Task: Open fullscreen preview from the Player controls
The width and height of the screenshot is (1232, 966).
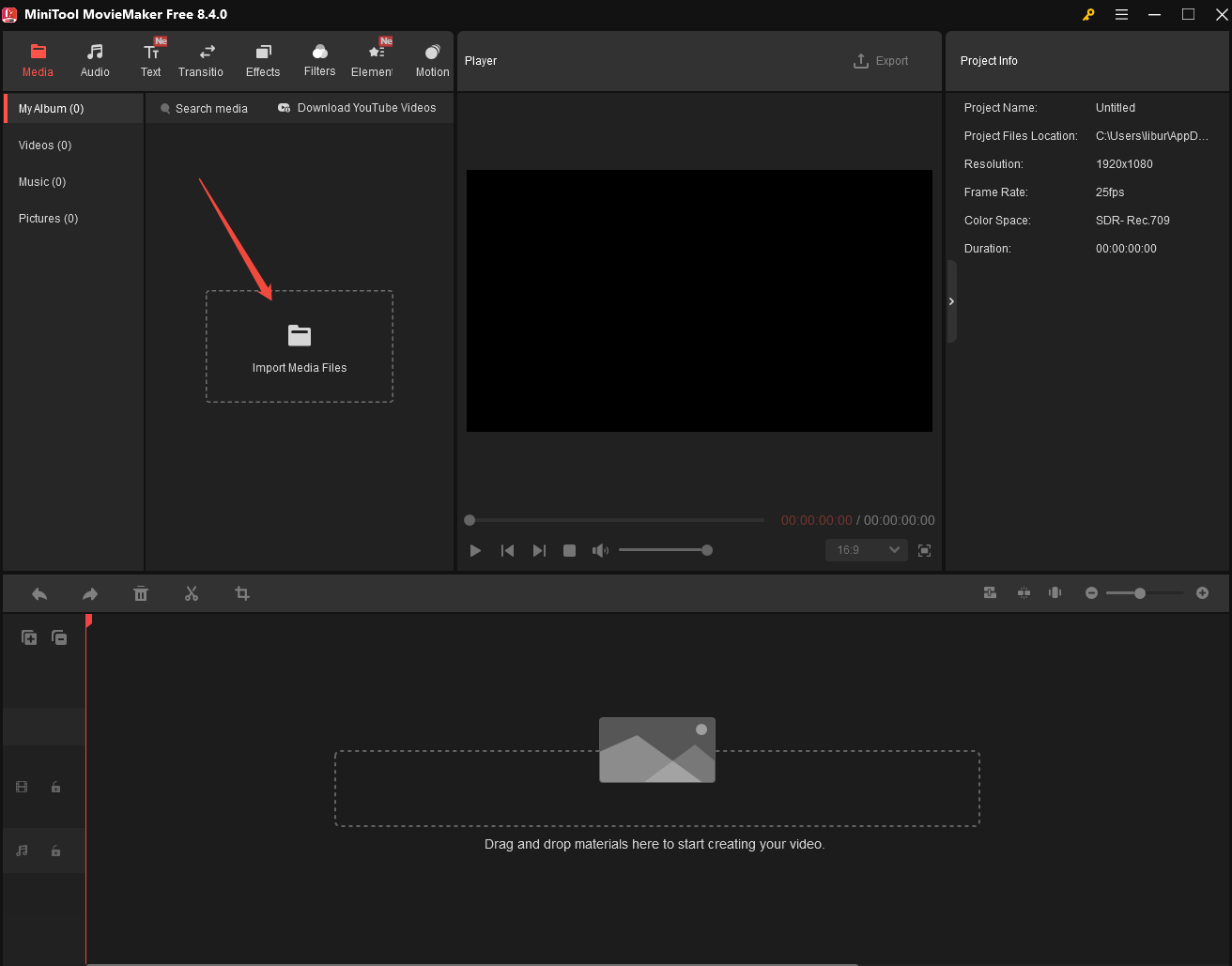Action: [924, 551]
